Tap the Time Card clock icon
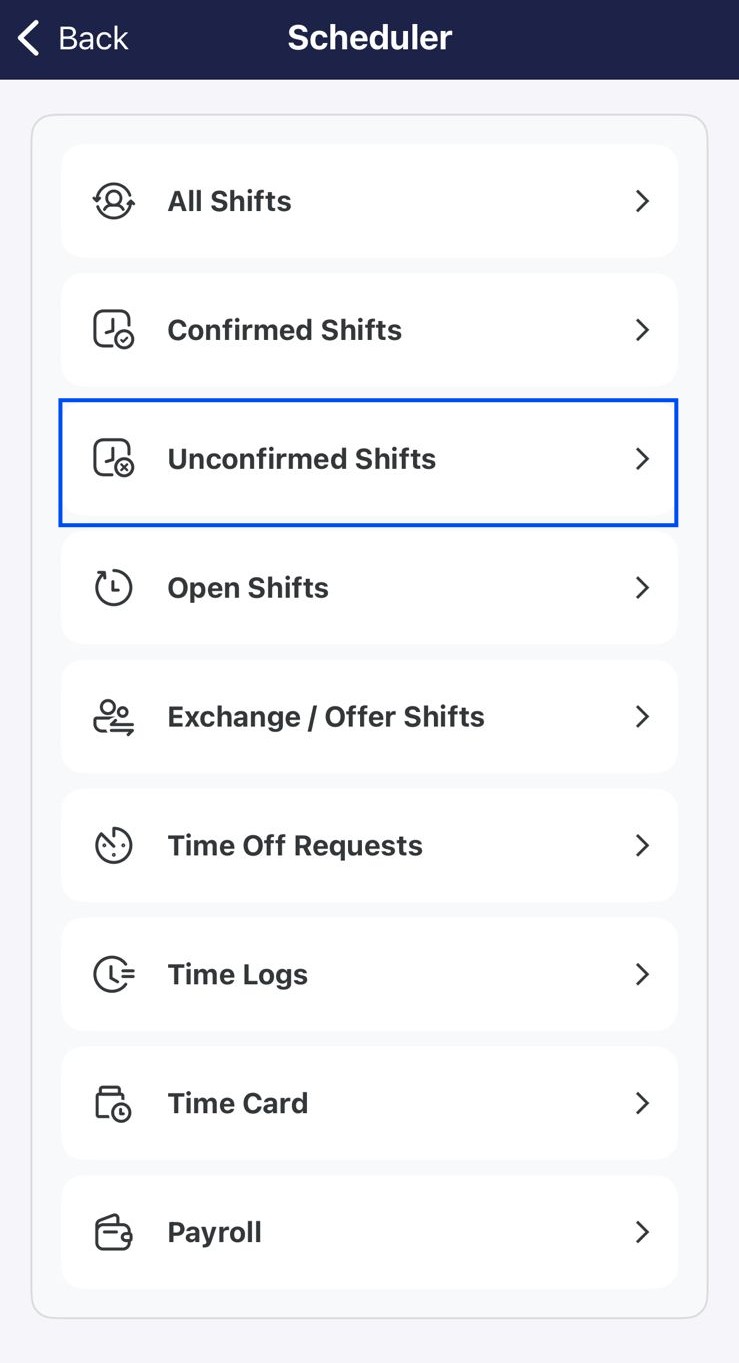739x1363 pixels. [114, 1104]
